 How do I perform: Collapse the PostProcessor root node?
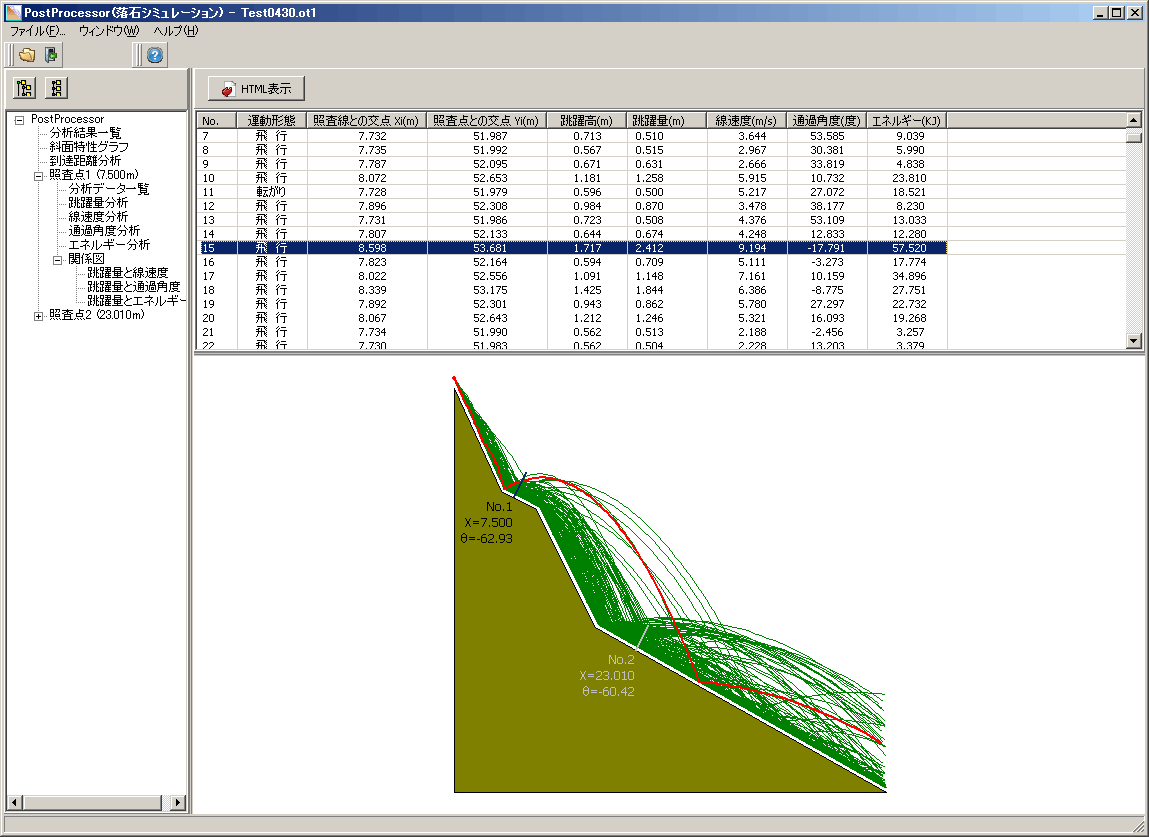pos(20,119)
